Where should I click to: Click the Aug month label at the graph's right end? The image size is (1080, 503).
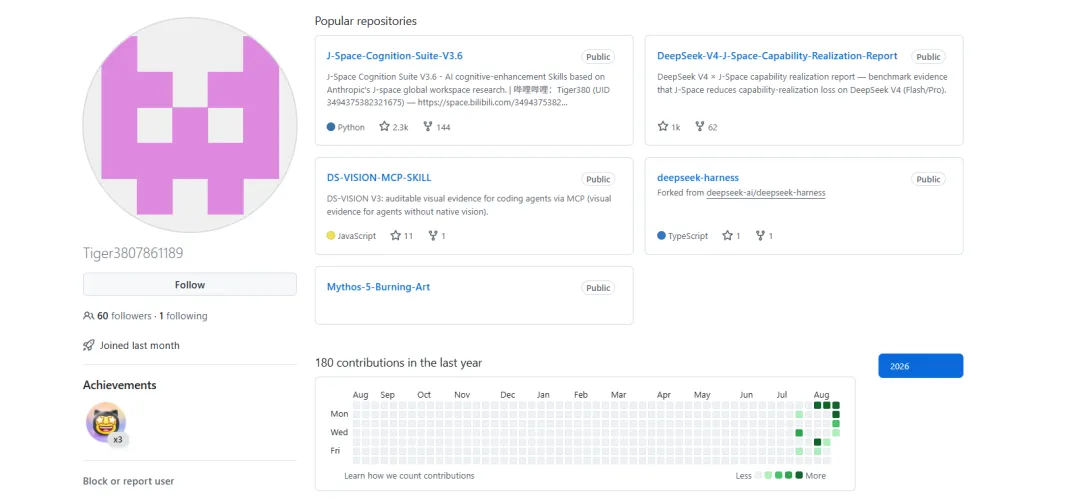point(821,395)
